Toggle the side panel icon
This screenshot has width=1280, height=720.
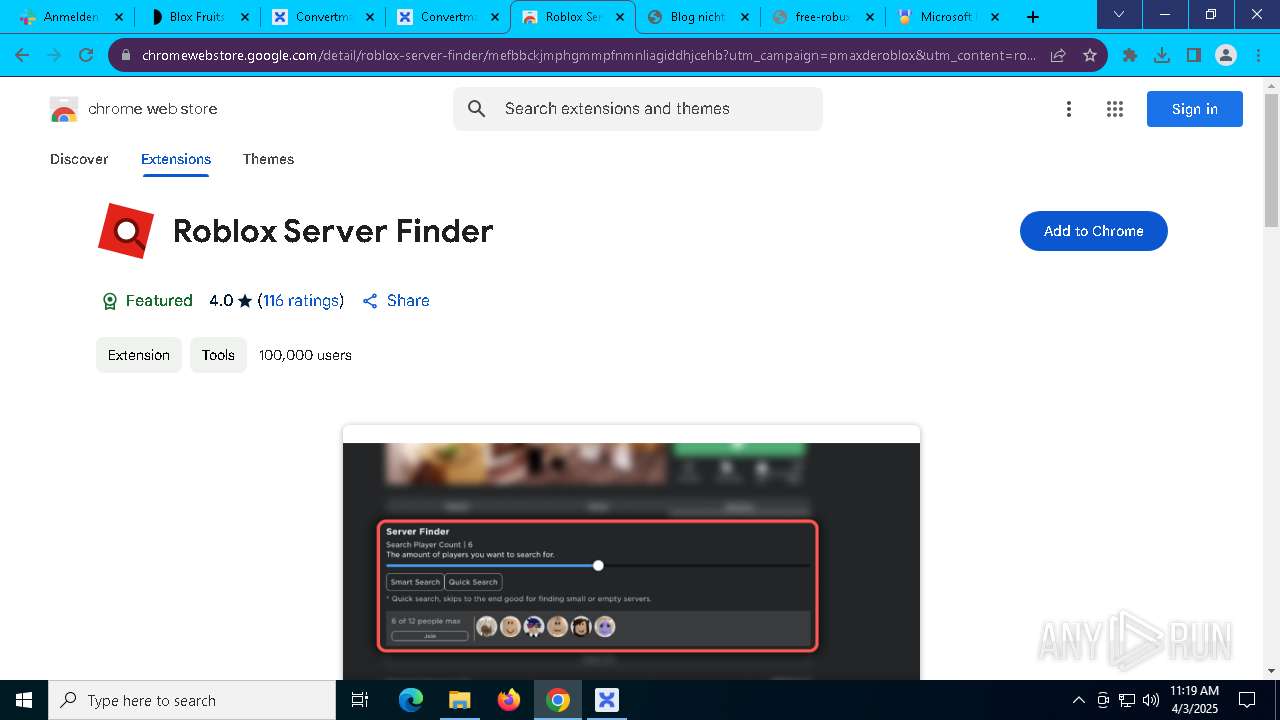coord(1194,55)
